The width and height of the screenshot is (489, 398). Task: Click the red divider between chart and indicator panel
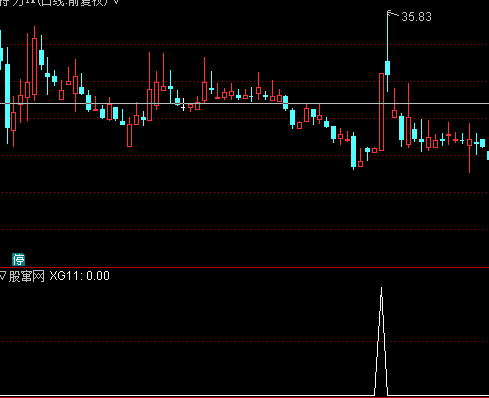click(x=244, y=267)
